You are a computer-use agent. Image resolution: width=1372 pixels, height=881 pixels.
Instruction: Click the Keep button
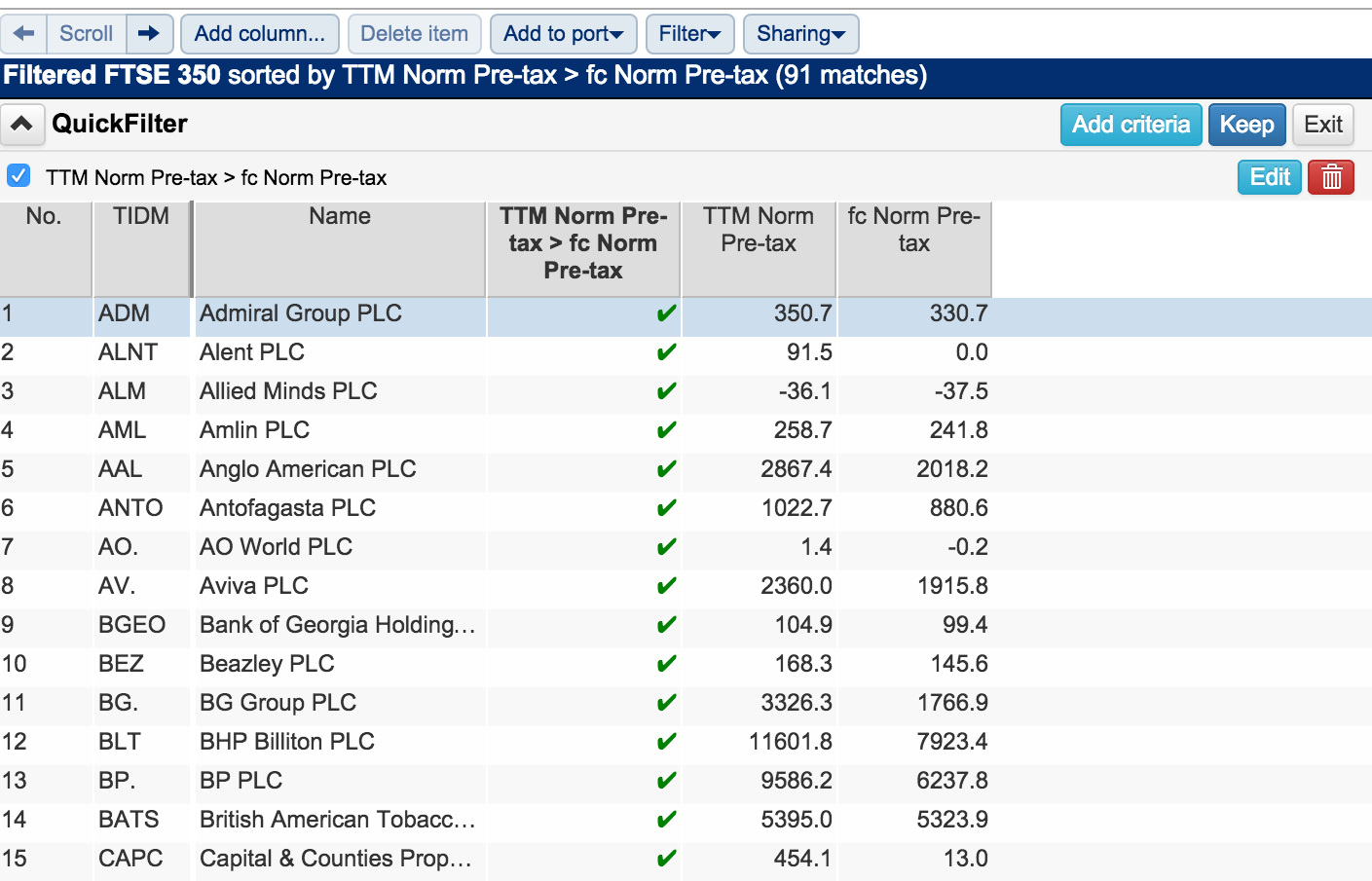1246,125
